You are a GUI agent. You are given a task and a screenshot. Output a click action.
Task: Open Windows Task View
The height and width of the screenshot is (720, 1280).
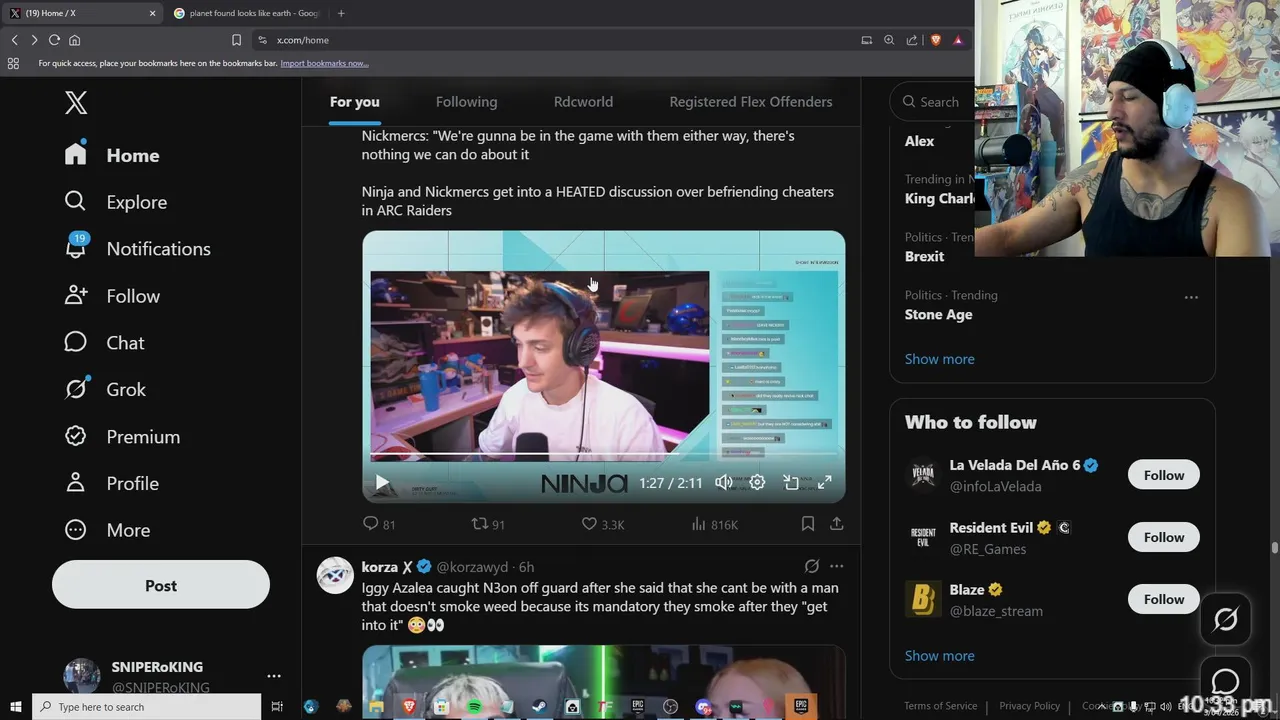tap(278, 707)
